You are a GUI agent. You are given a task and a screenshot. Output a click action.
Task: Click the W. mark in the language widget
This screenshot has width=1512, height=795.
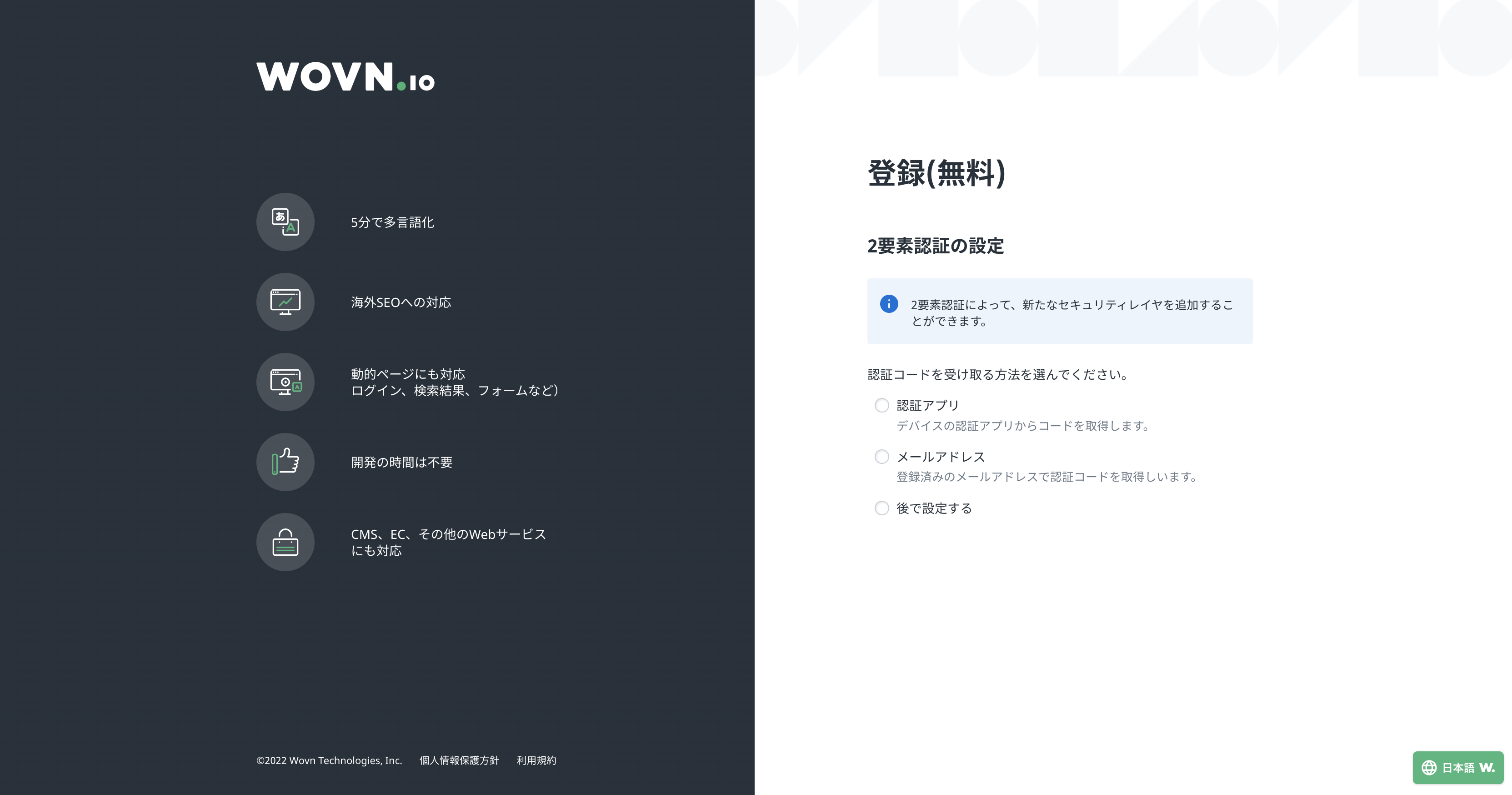pos(1487,767)
